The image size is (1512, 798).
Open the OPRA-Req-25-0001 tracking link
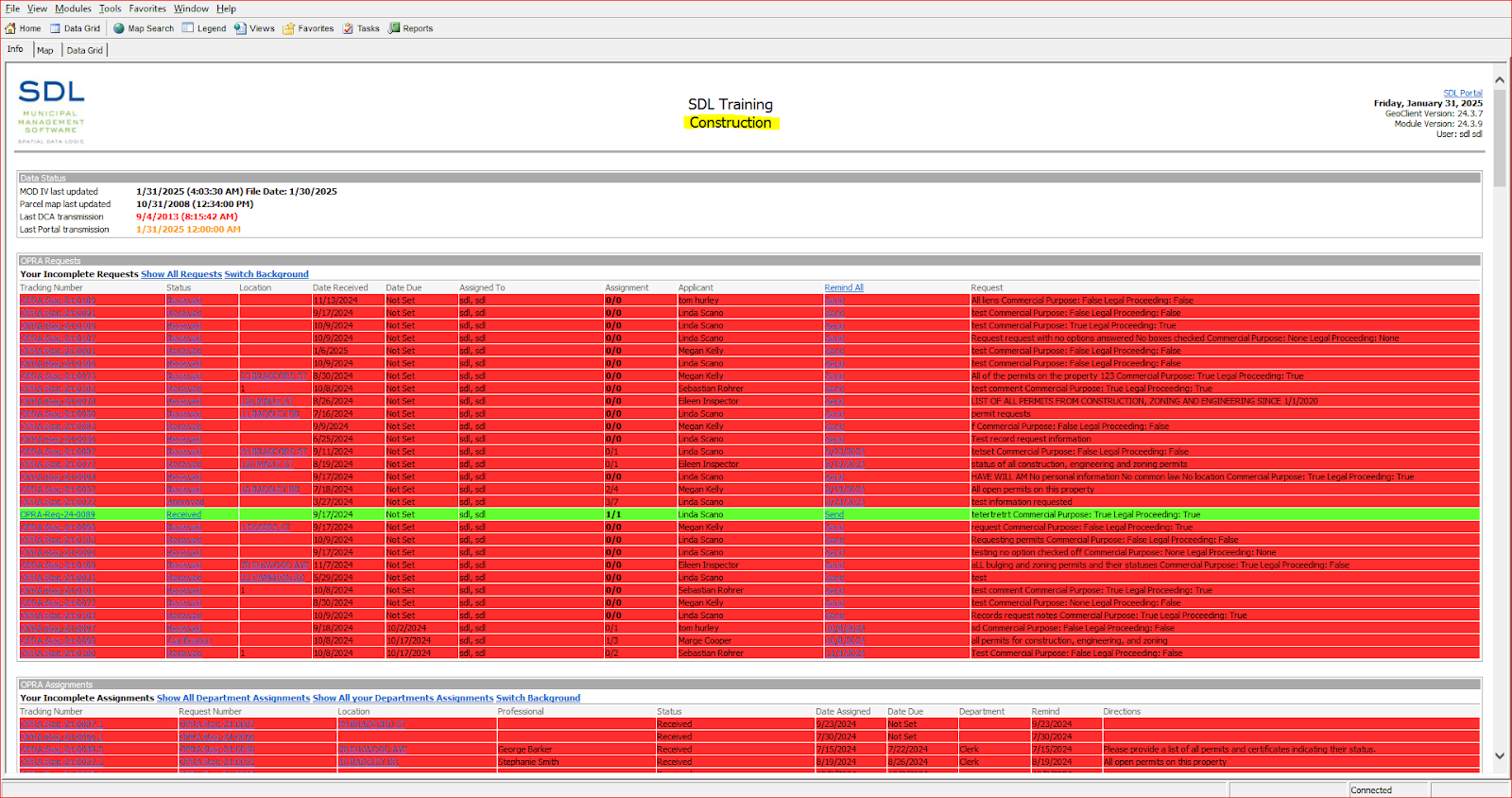tap(58, 351)
